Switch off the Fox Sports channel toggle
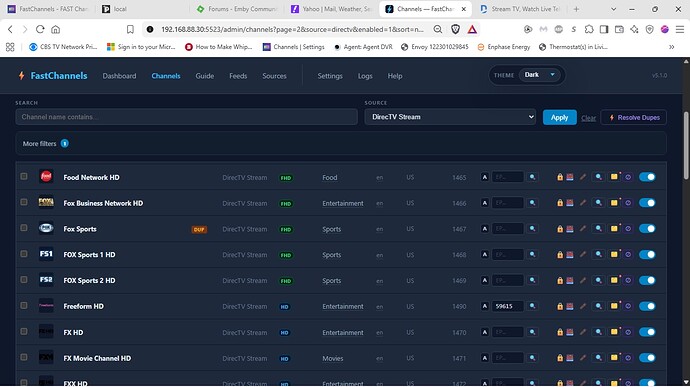Image resolution: width=690 pixels, height=387 pixels. tap(647, 229)
